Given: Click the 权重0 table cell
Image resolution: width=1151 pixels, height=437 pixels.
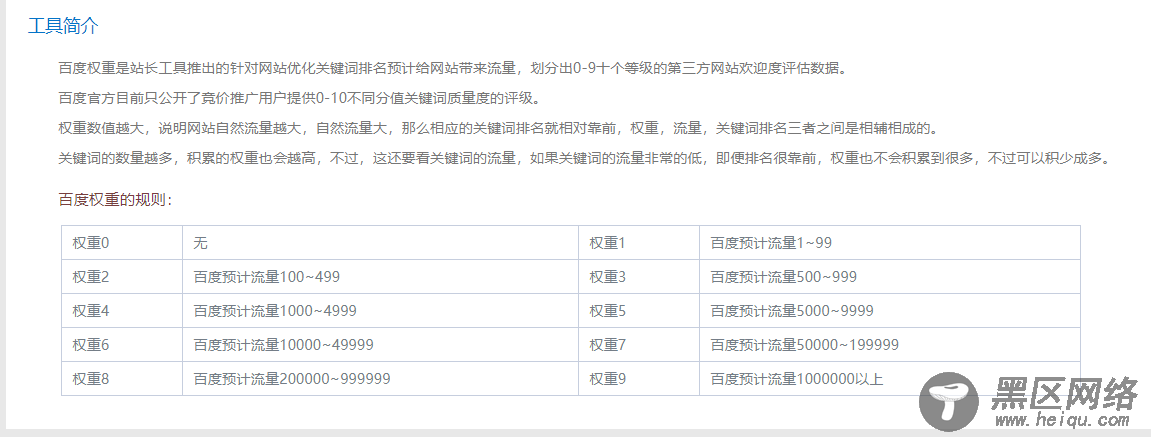Looking at the screenshot, I should click(x=122, y=242).
